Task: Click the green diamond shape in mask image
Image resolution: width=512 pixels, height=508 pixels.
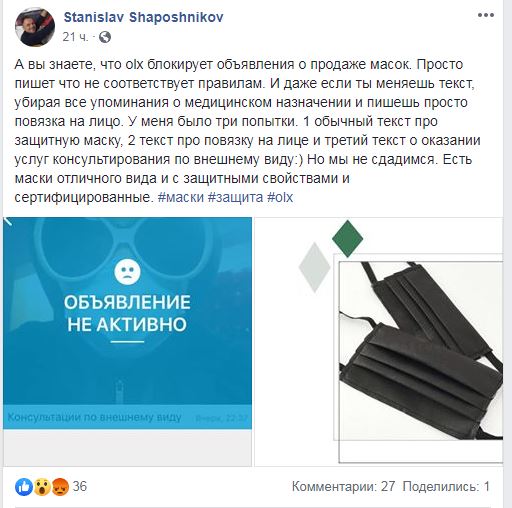Action: click(347, 239)
